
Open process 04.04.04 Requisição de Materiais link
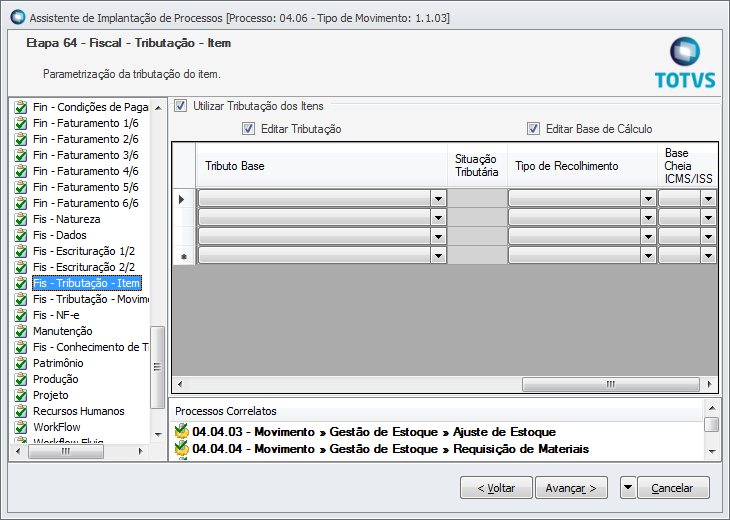tap(391, 449)
